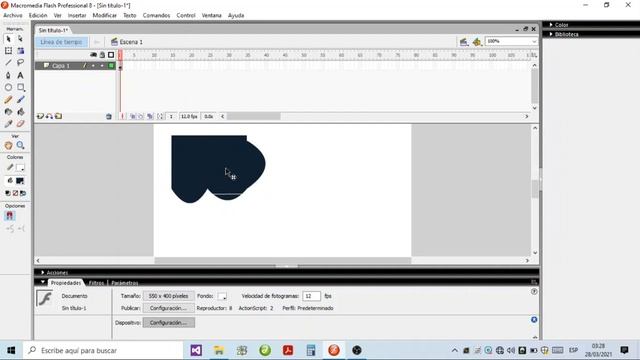This screenshot has width=640, height=360.
Task: Toggle outlines for all layers
Action: pyautogui.click(x=111, y=55)
